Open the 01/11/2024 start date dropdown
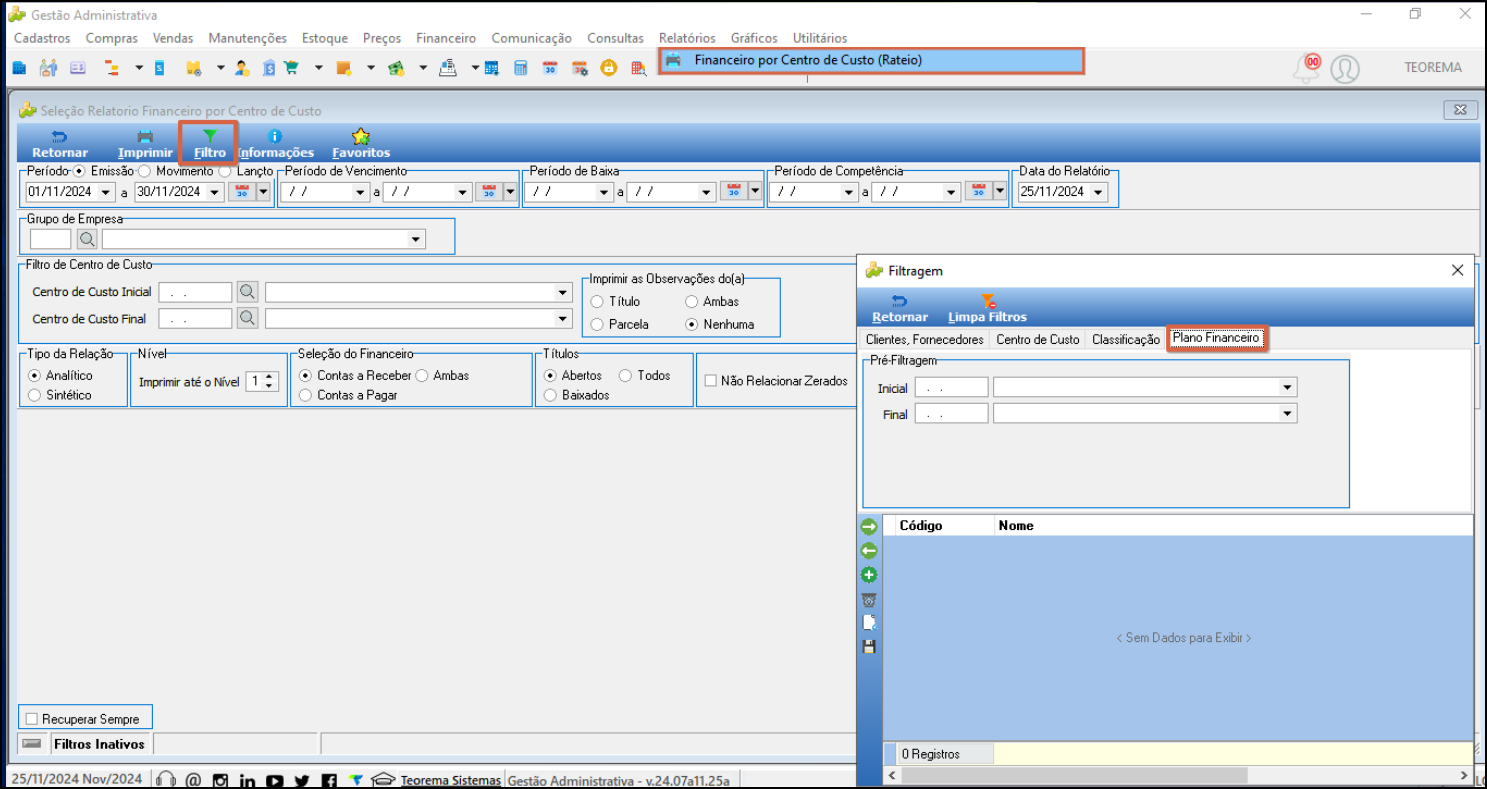 pos(107,192)
